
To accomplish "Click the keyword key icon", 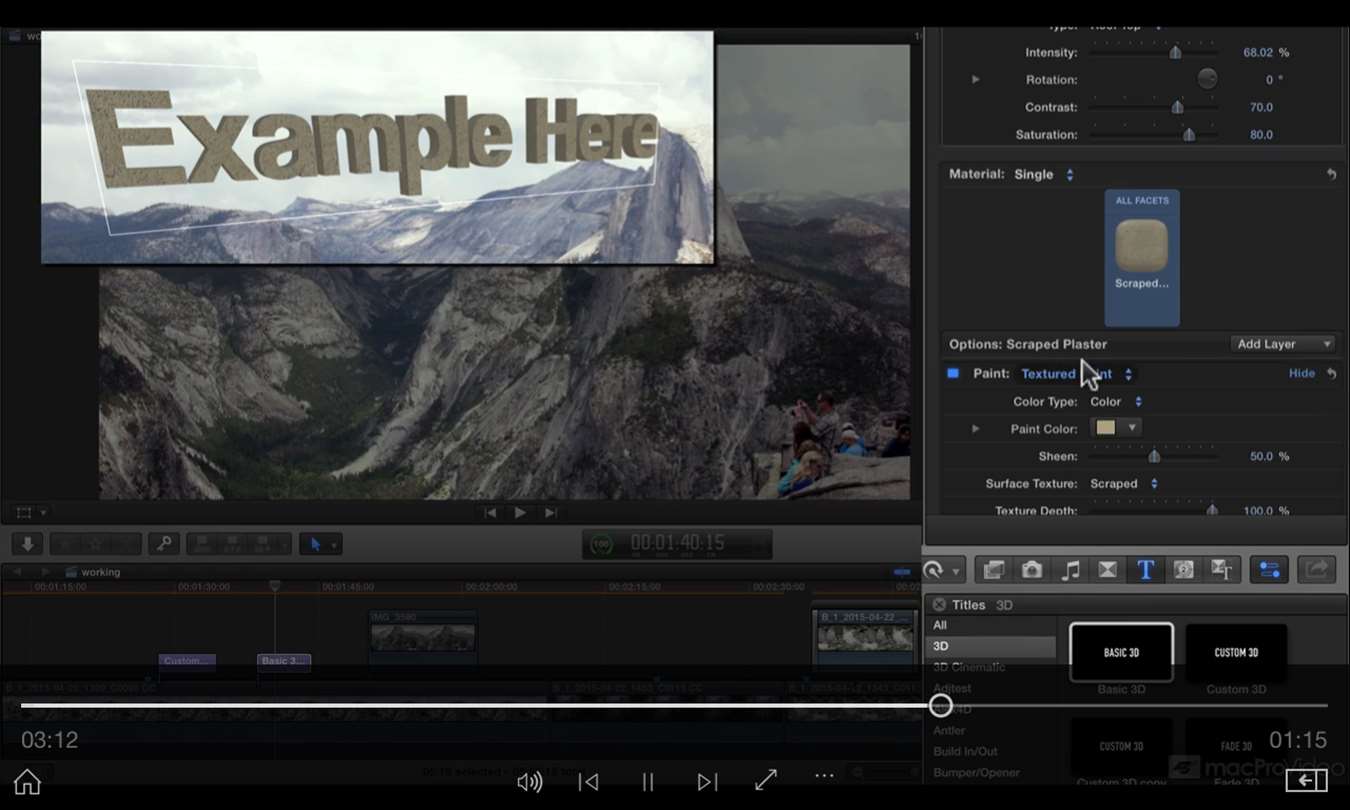I will click(164, 544).
